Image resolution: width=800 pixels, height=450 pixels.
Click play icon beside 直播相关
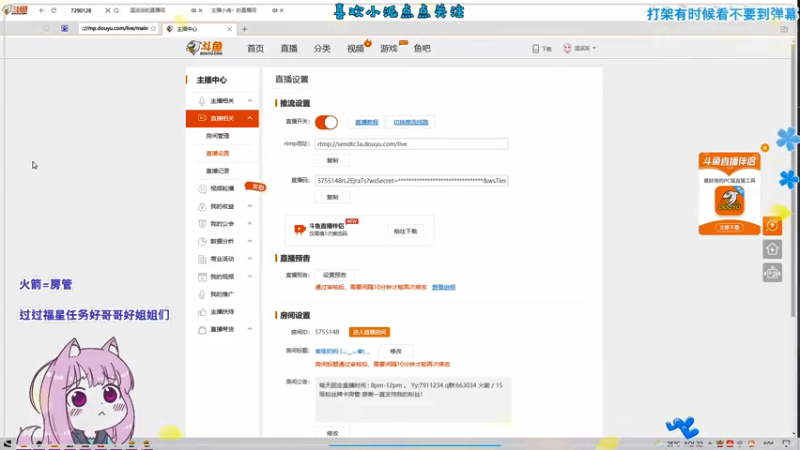pyautogui.click(x=202, y=118)
